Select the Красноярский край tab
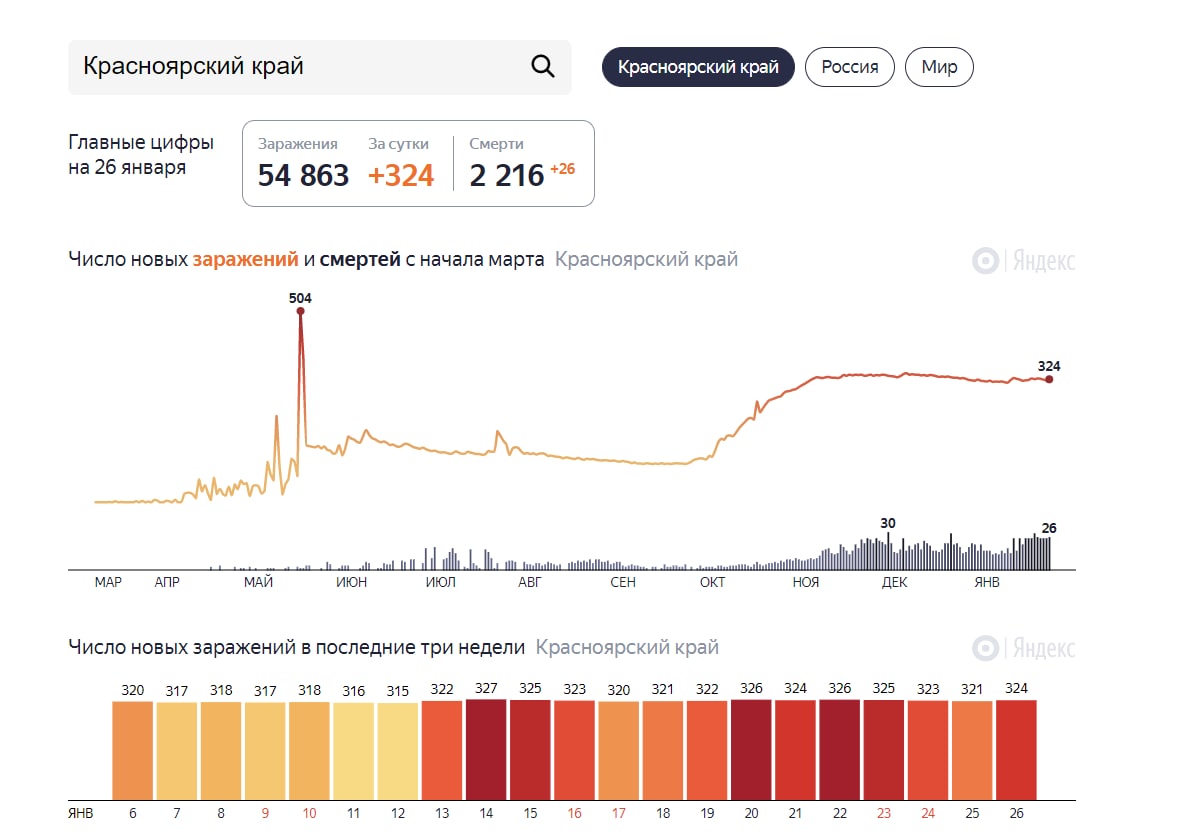1196x834 pixels. coord(698,67)
